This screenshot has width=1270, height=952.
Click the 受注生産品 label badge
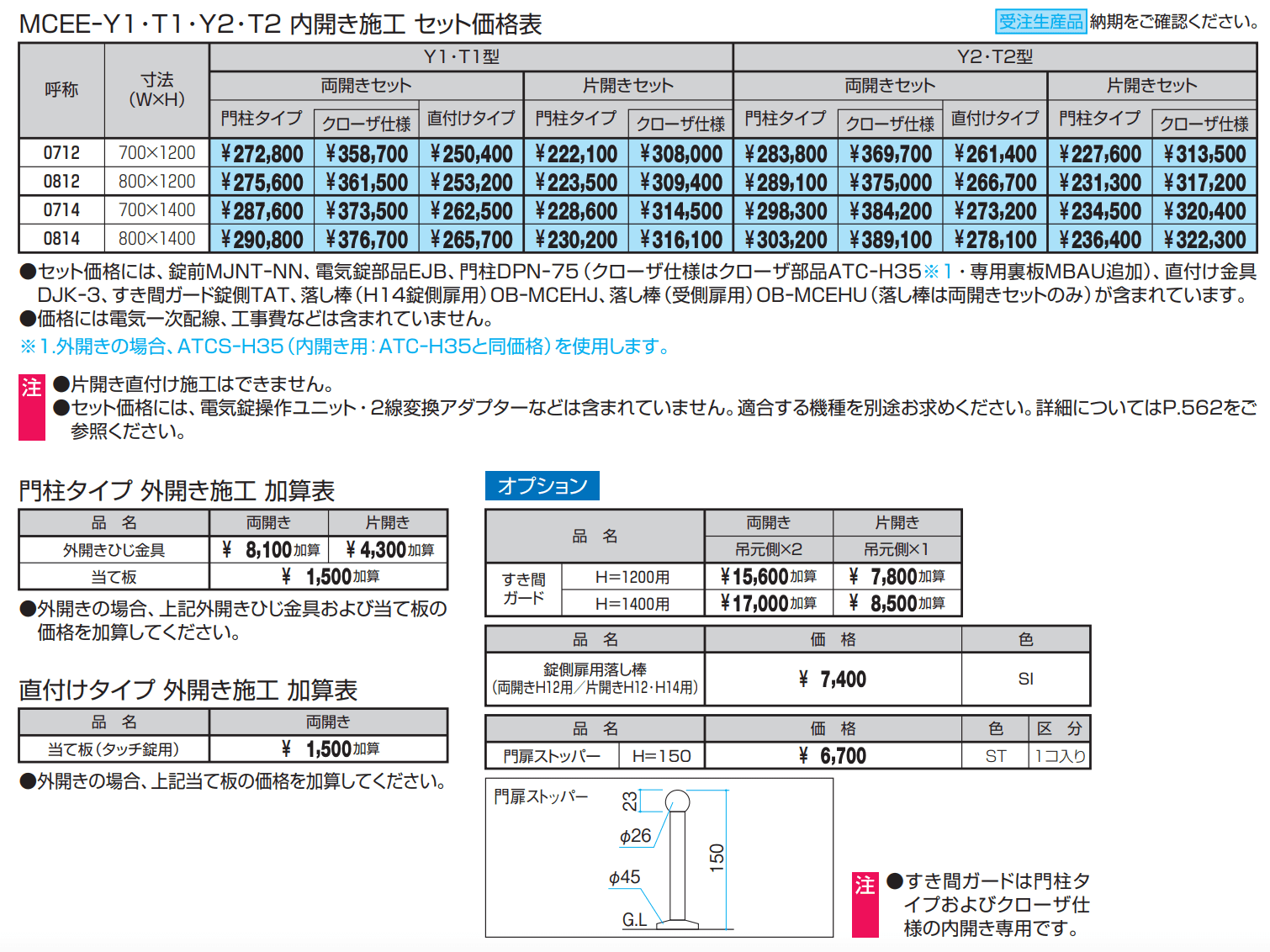1040,21
